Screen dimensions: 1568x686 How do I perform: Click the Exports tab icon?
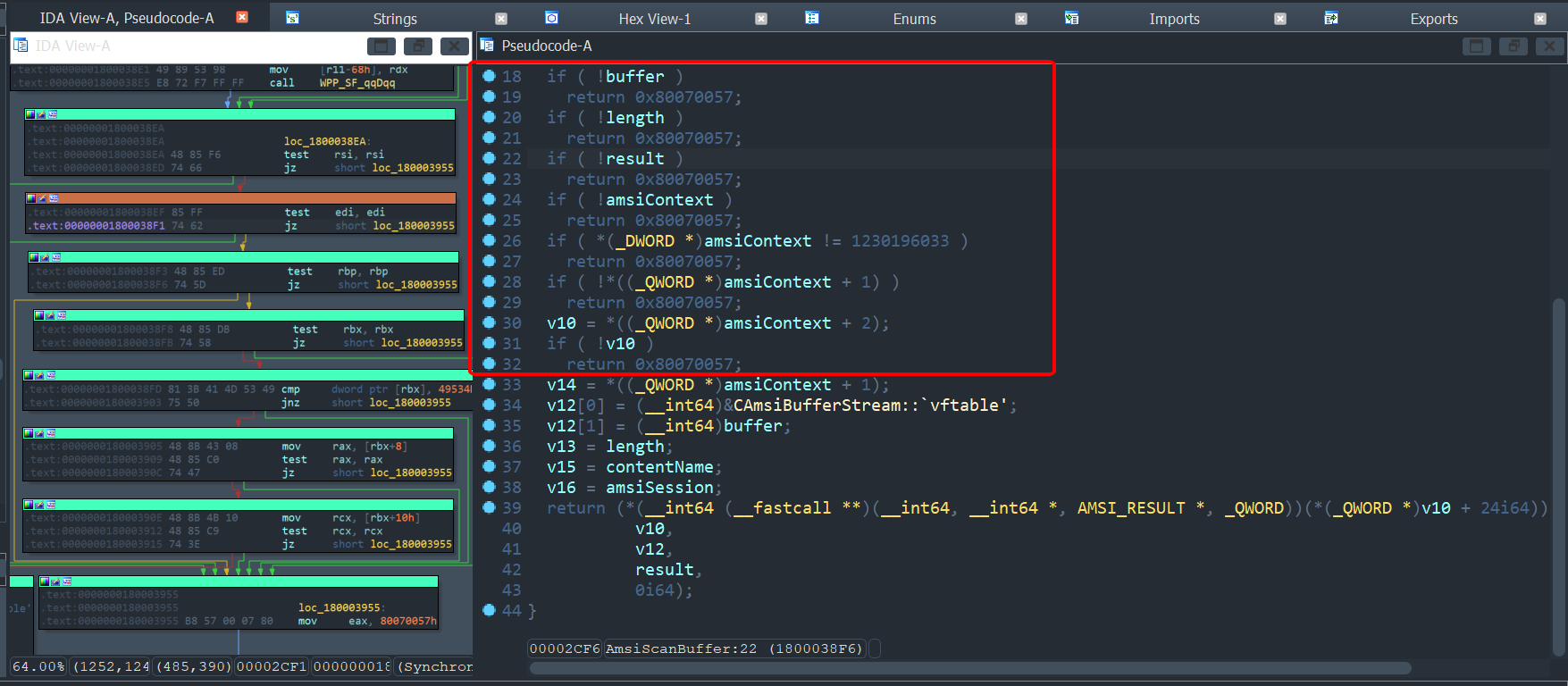coord(1330,18)
